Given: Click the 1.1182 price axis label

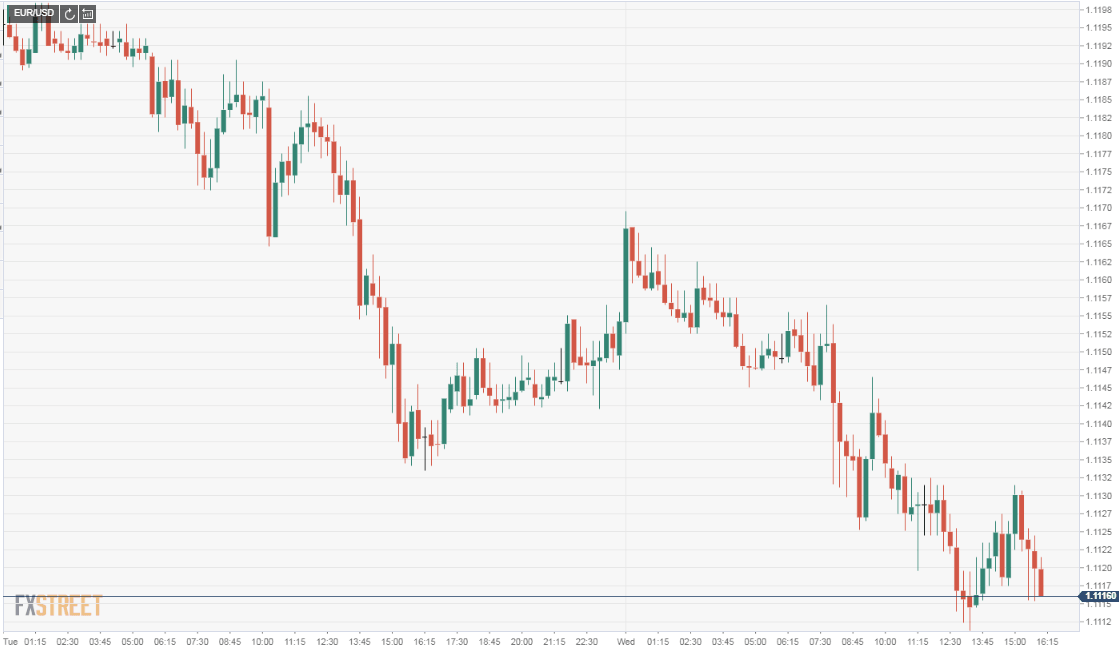Looking at the screenshot, I should [1097, 118].
